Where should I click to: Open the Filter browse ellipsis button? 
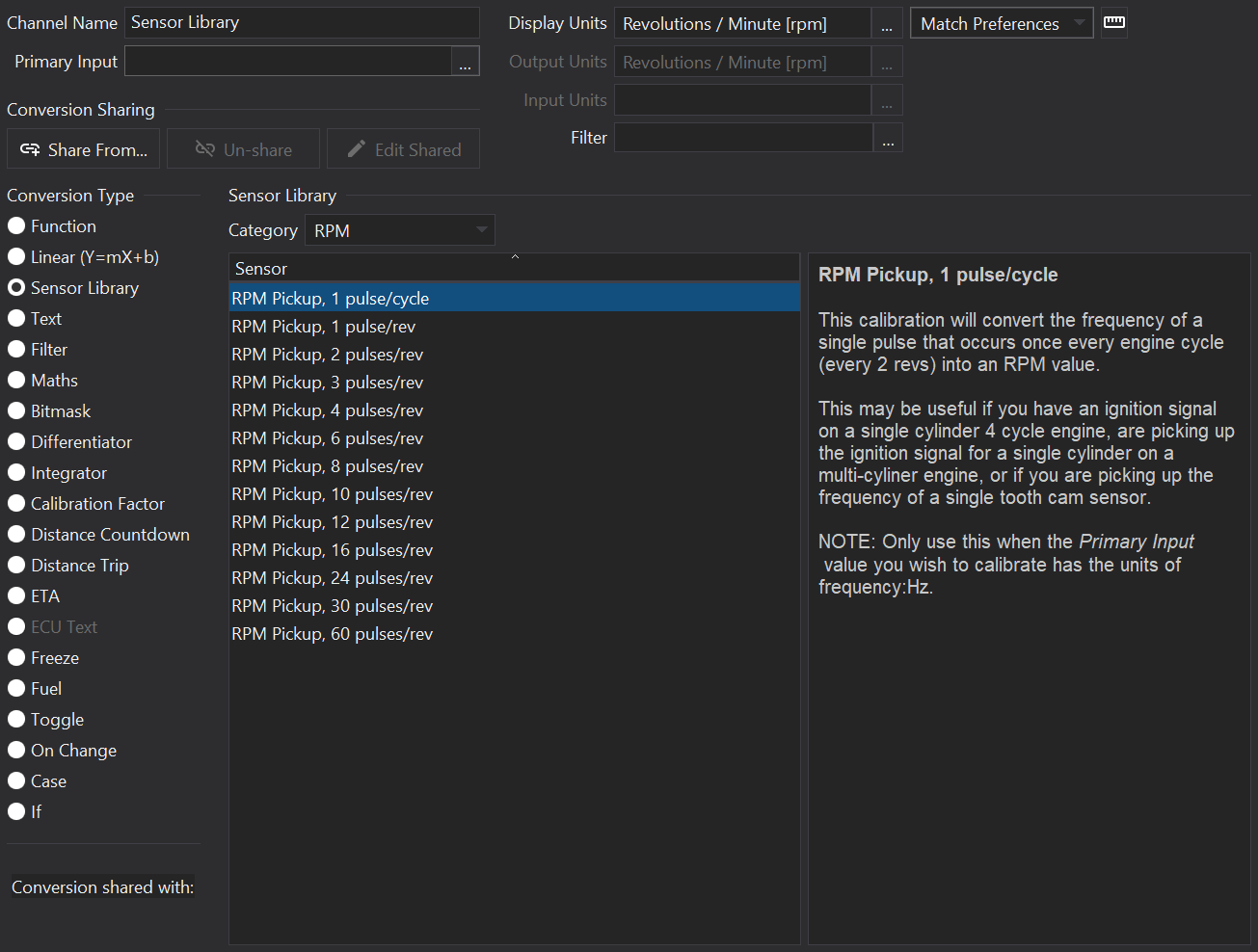click(x=887, y=138)
